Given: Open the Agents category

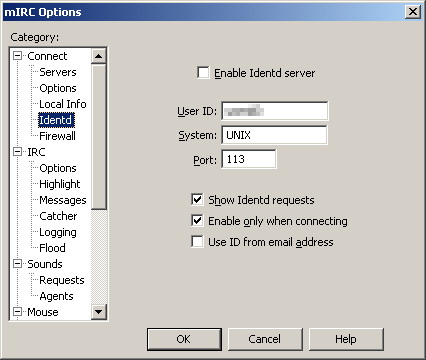Looking at the screenshot, I should click(x=56, y=296).
